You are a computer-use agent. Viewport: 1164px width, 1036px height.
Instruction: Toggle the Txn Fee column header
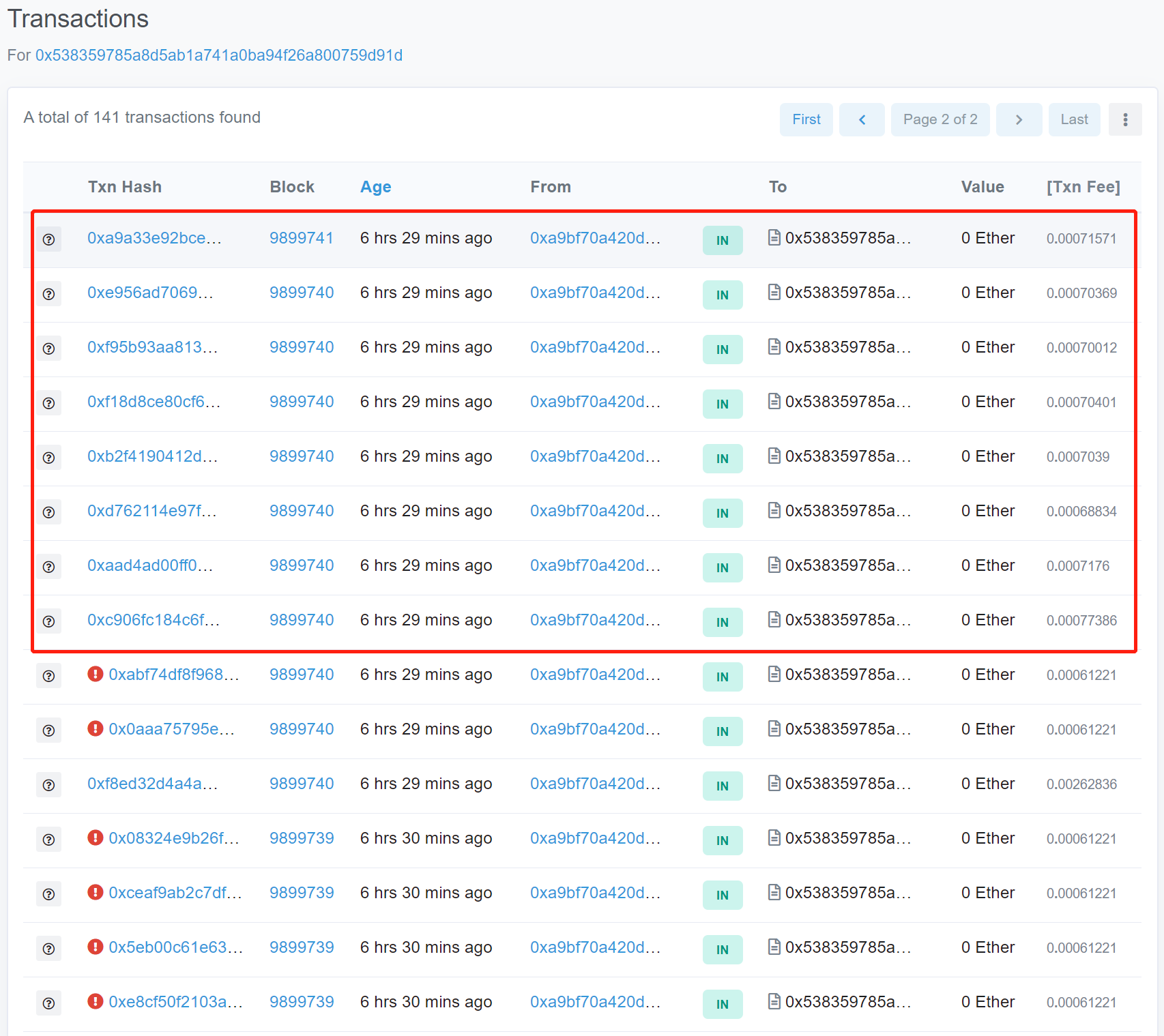(x=1083, y=187)
